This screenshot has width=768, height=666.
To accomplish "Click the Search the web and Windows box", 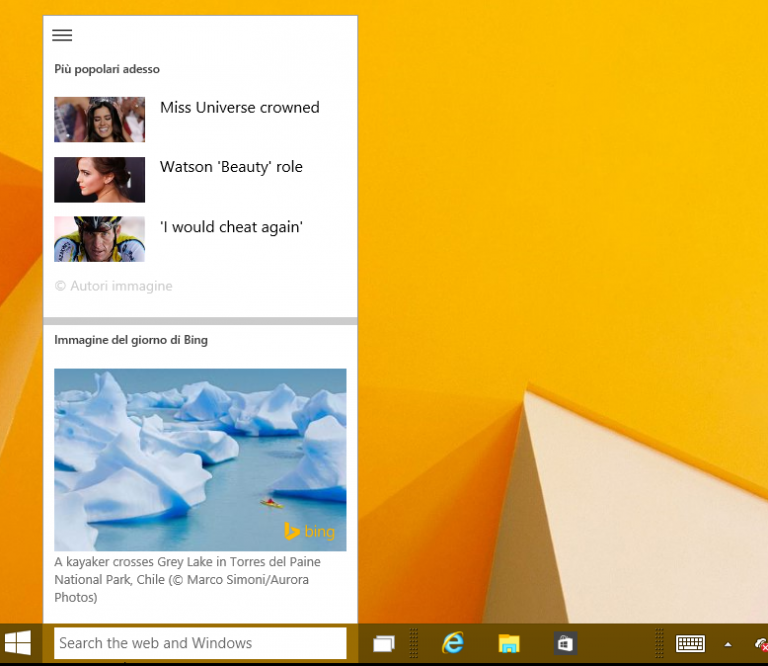I will coord(200,643).
